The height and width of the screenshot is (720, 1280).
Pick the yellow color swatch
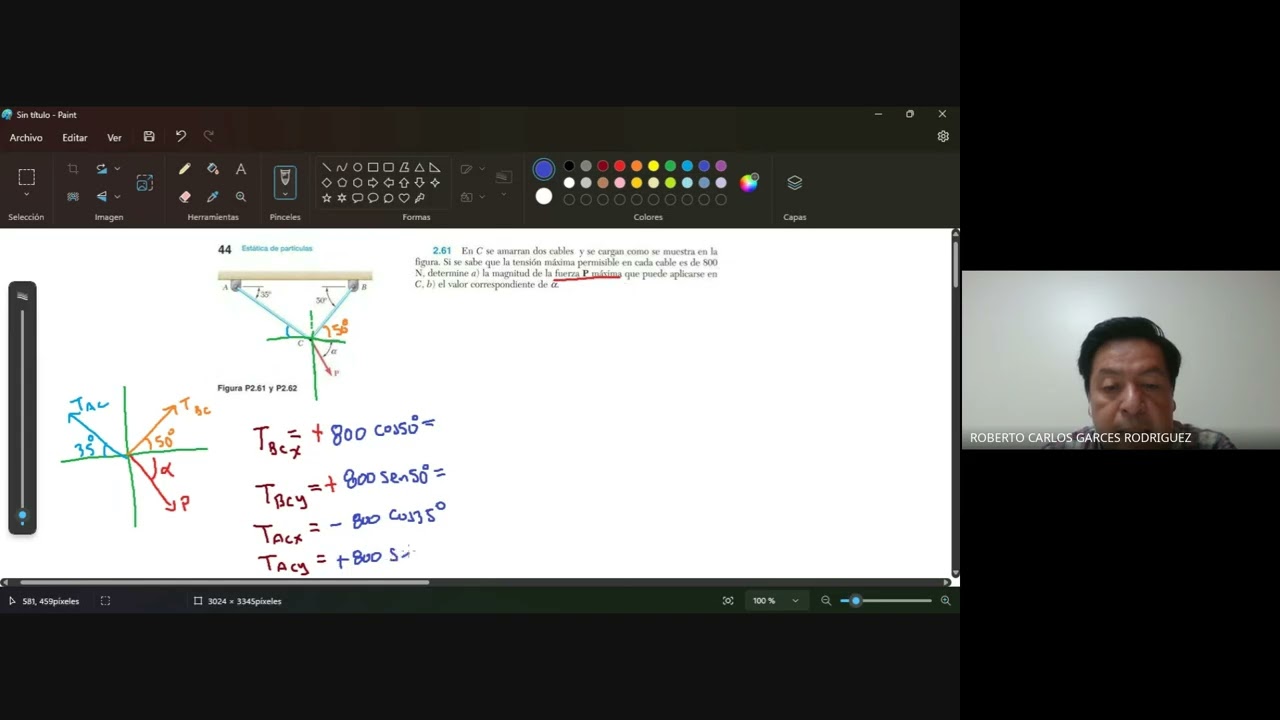[x=654, y=166]
